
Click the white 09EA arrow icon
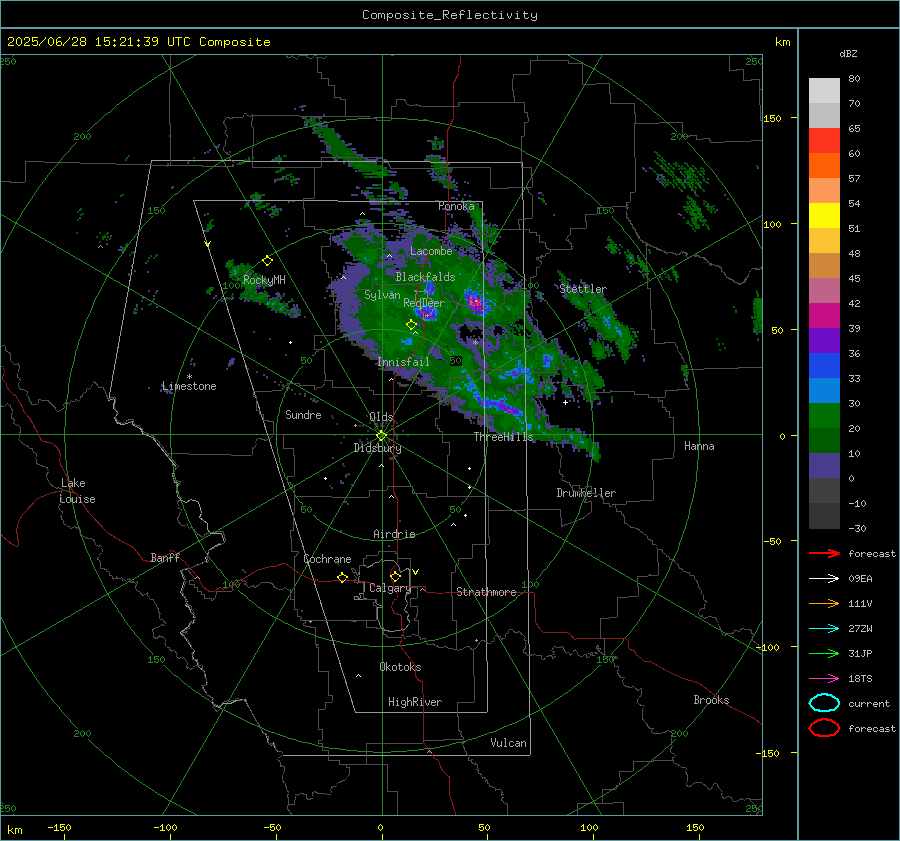pyautogui.click(x=824, y=579)
